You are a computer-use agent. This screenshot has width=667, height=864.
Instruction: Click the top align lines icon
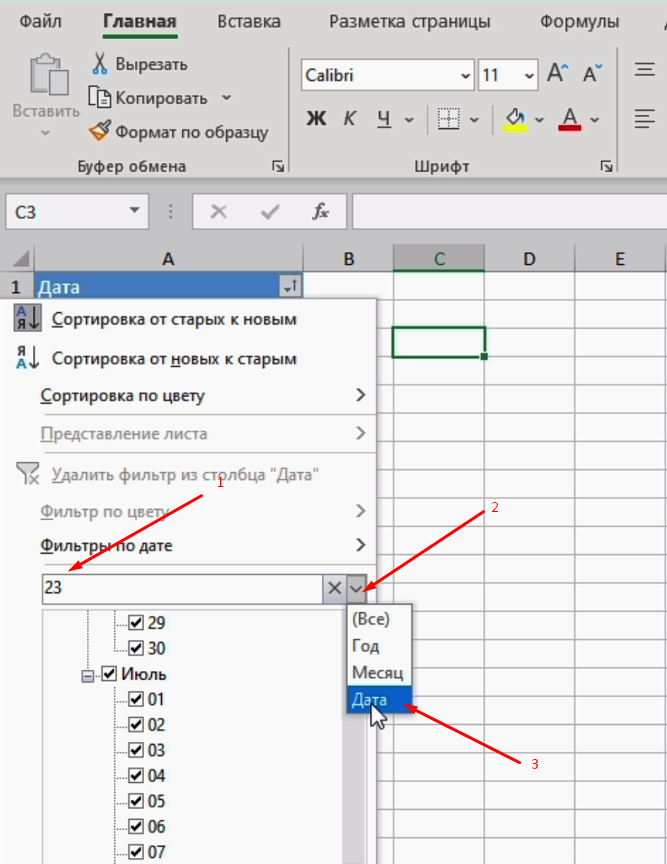coord(644,70)
